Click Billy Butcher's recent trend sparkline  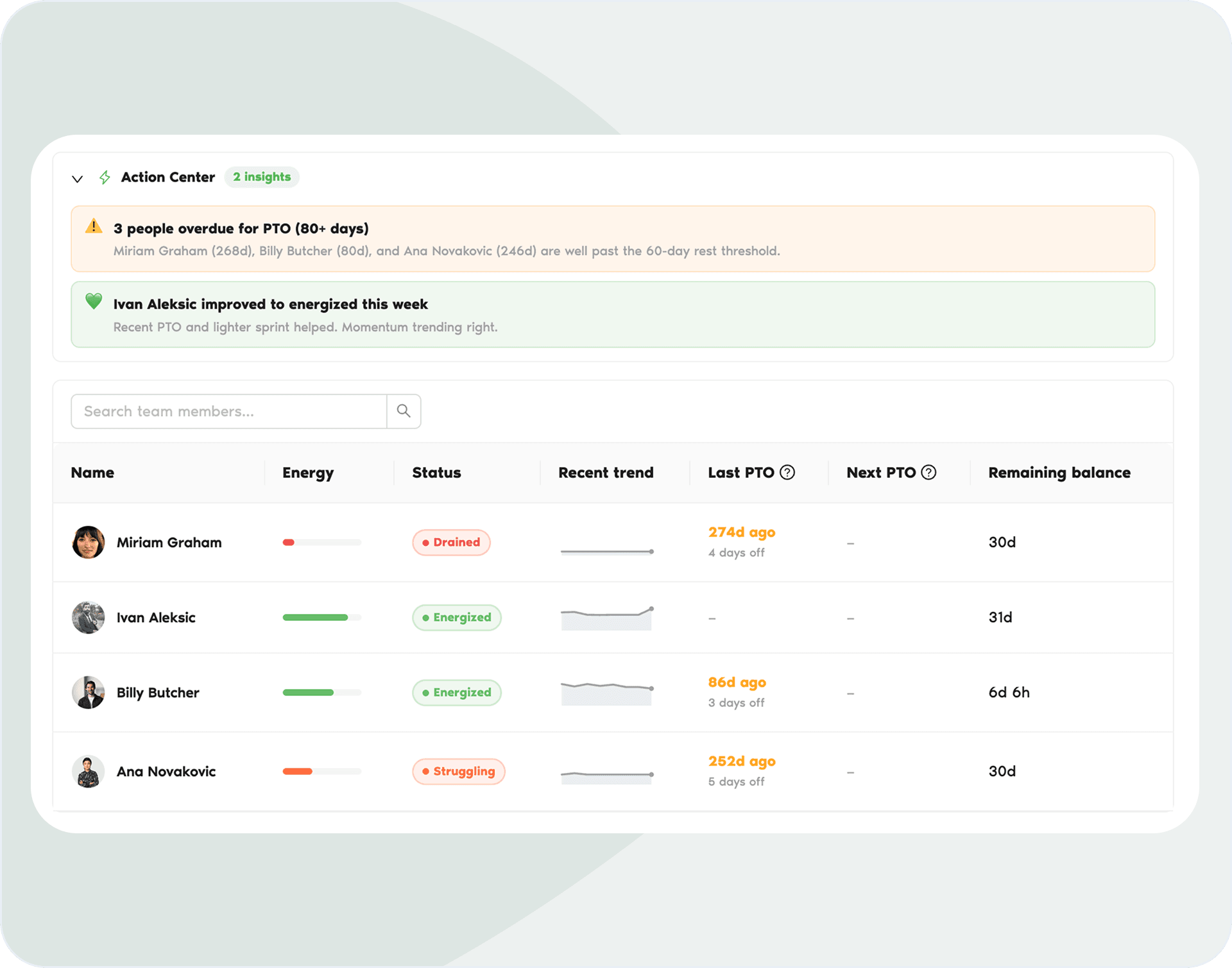click(x=607, y=693)
